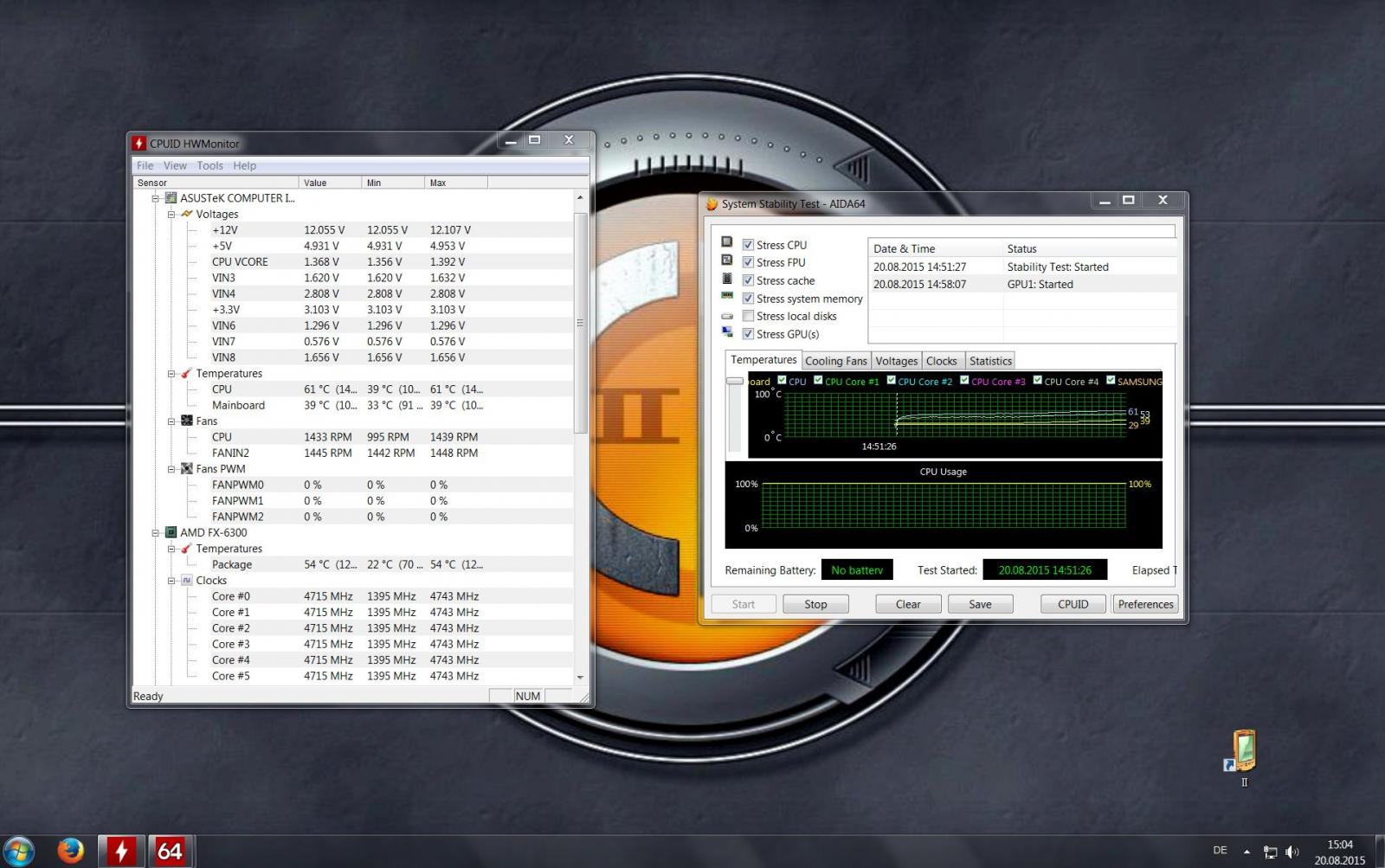This screenshot has width=1385, height=868.
Task: Click the AMD FX-6300 processor chip icon
Action: point(171,532)
